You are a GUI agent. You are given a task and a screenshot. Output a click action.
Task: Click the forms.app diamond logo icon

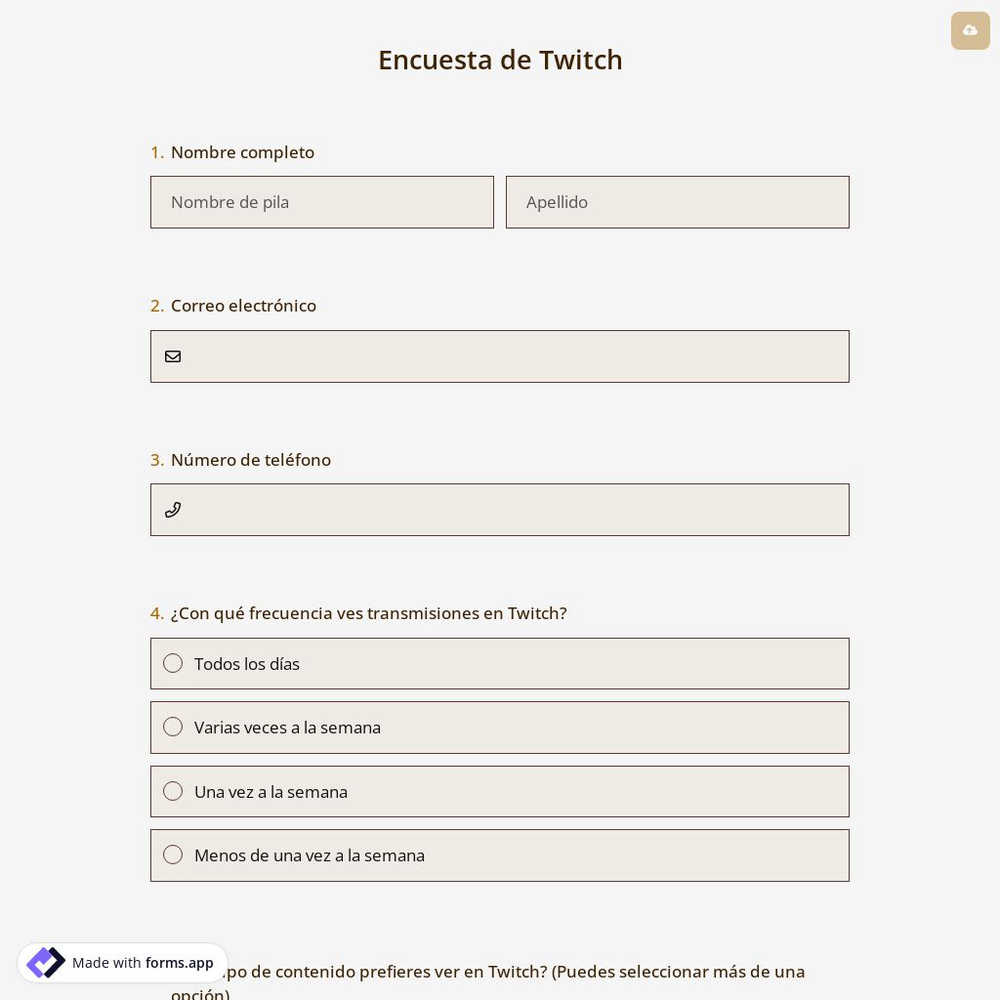46,962
